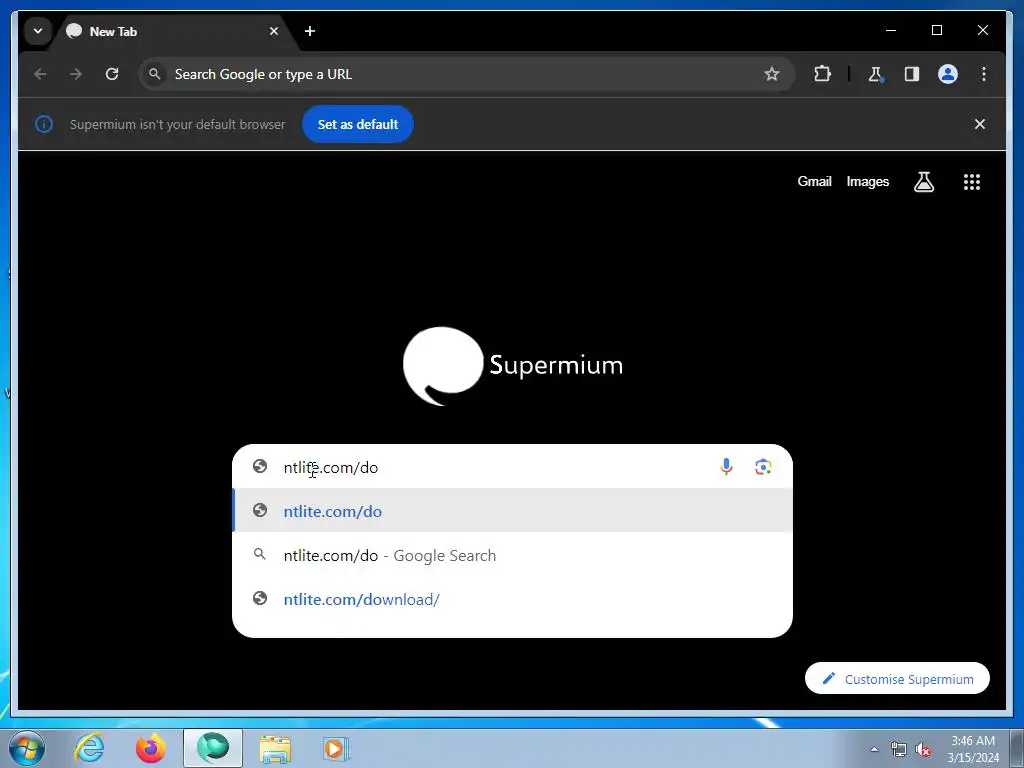
Task: Open the clock showing 3:46 AM
Action: point(973,749)
